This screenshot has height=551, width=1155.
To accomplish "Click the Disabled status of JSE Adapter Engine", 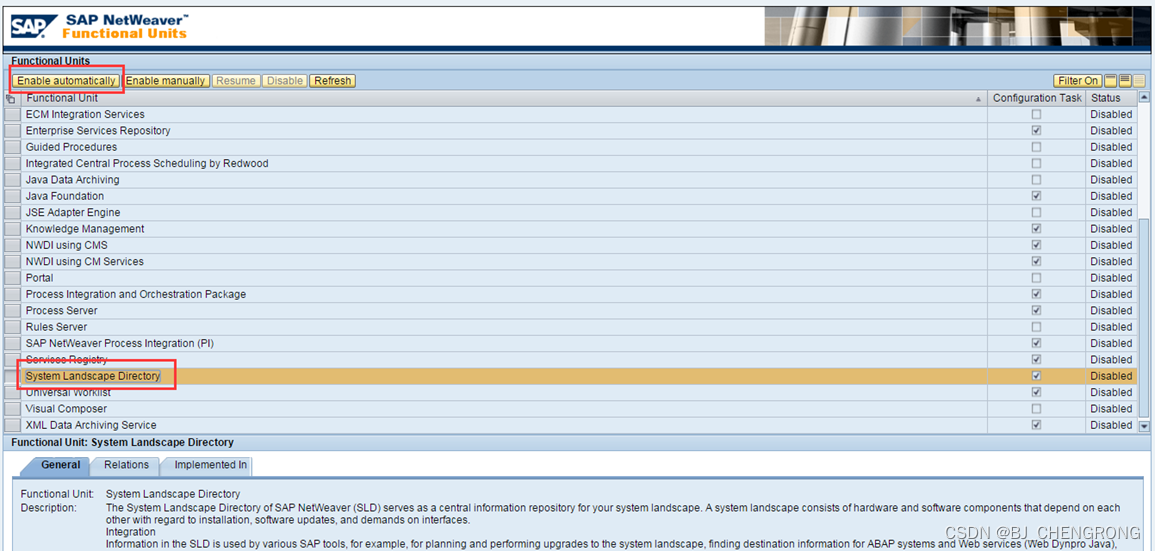I will pyautogui.click(x=1111, y=212).
